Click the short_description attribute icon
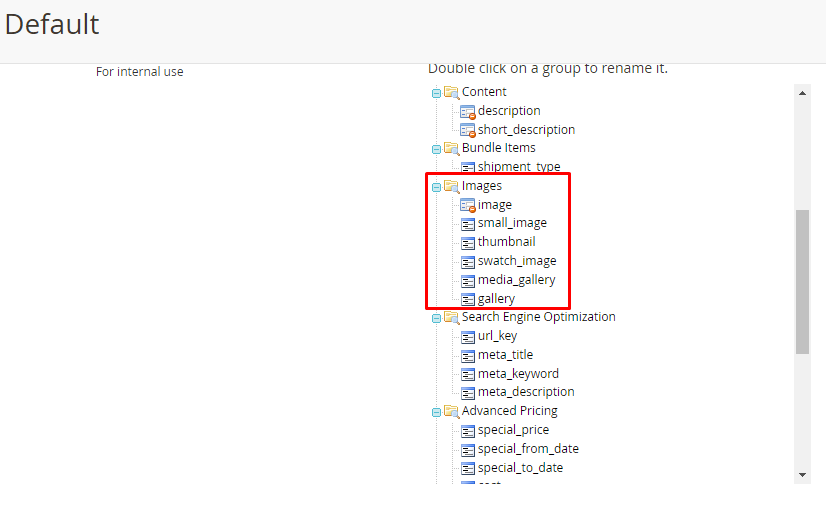The width and height of the screenshot is (826, 523). point(468,131)
